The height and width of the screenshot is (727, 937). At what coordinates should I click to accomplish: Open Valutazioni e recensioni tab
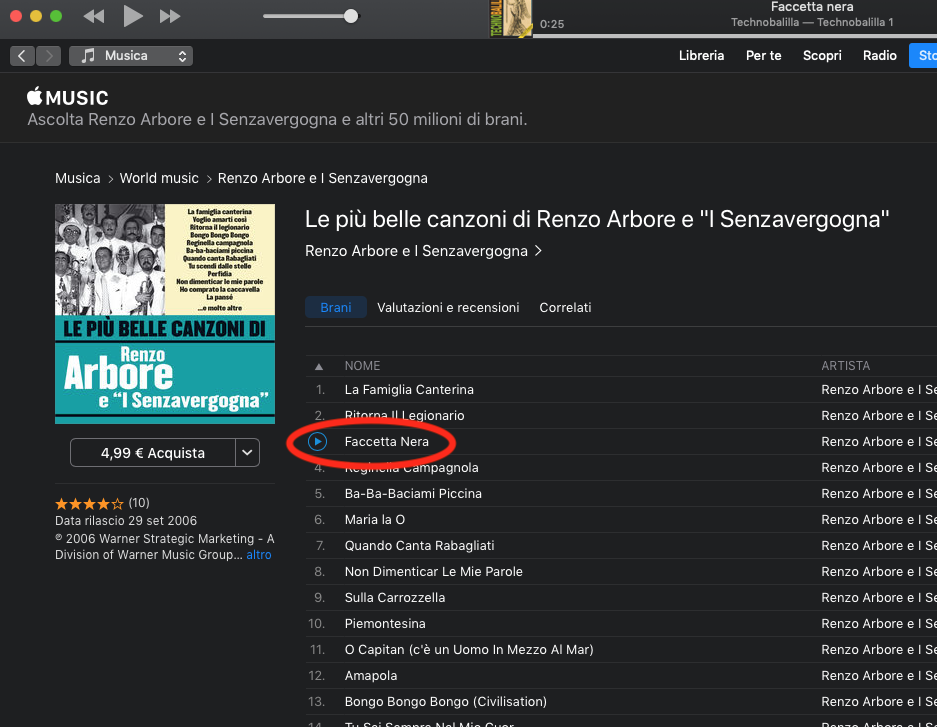coord(448,307)
